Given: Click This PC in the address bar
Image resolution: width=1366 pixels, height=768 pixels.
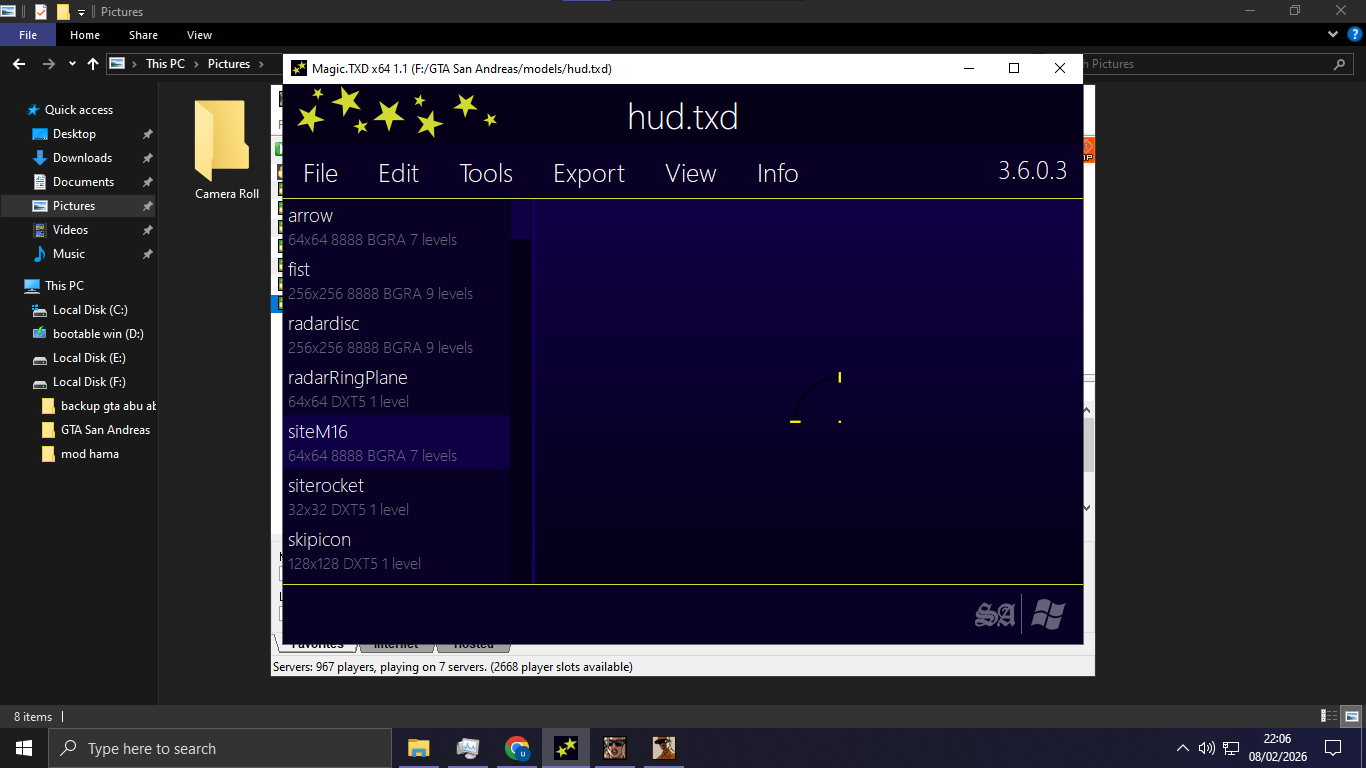Looking at the screenshot, I should [165, 63].
